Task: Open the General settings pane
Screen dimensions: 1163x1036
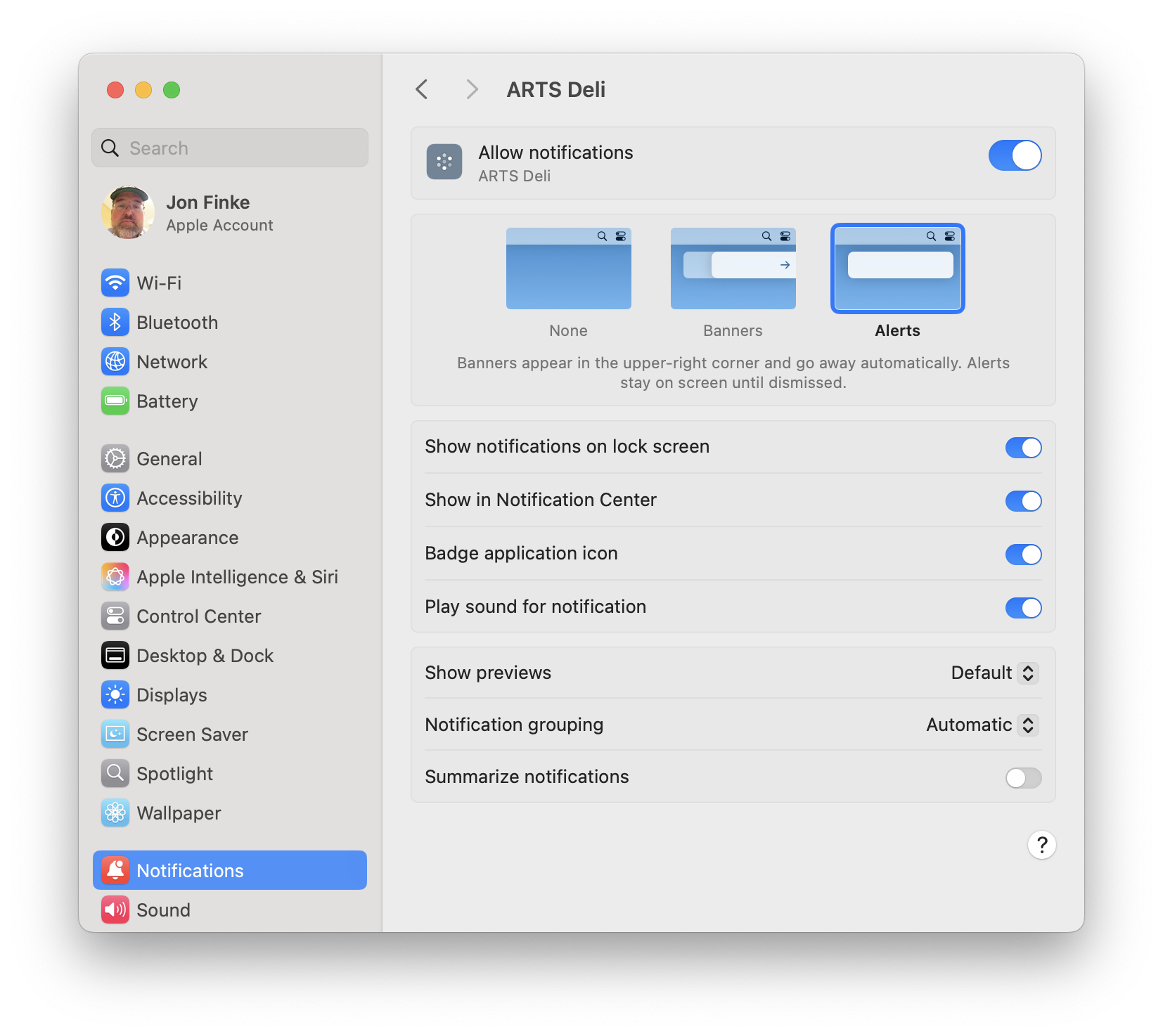Action: coord(230,459)
